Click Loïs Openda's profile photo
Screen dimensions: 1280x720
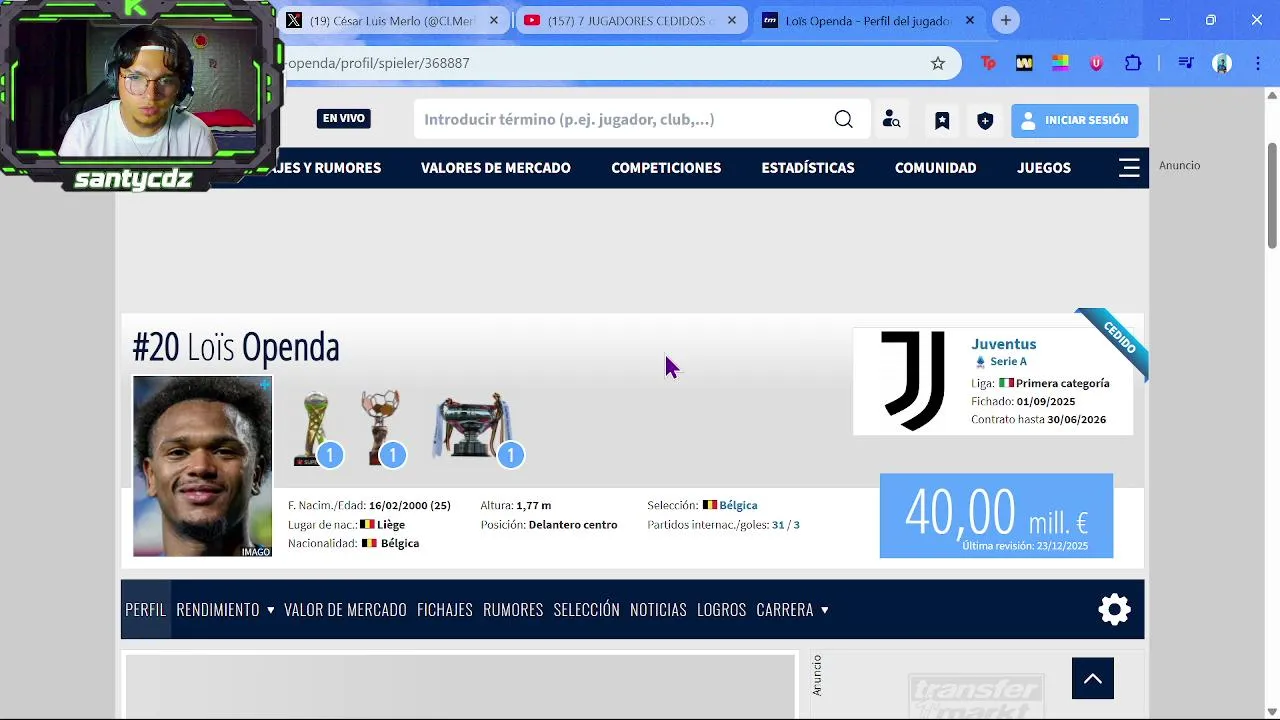coord(202,466)
